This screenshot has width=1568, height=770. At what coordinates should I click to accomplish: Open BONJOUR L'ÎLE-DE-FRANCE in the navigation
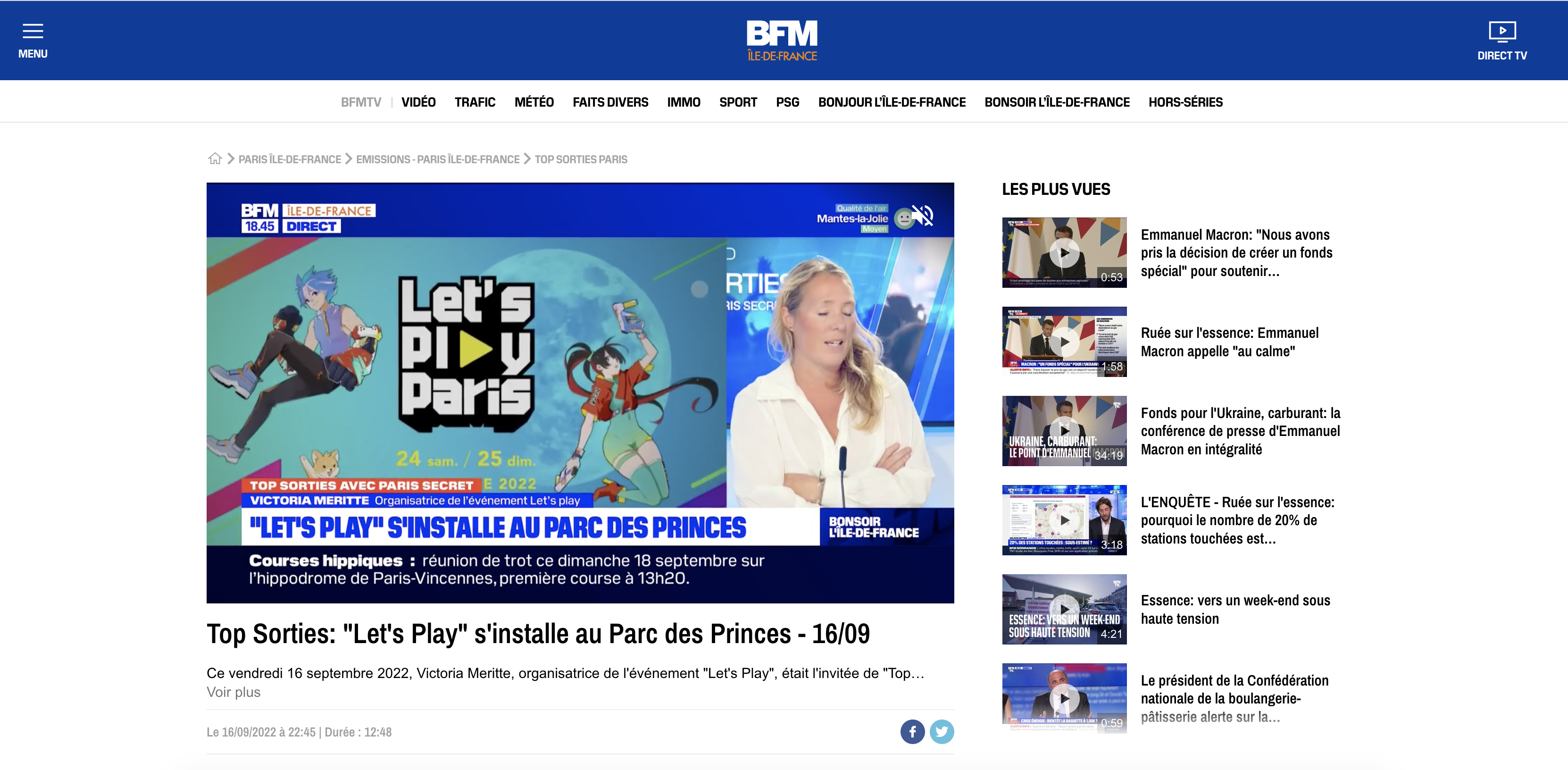click(892, 102)
